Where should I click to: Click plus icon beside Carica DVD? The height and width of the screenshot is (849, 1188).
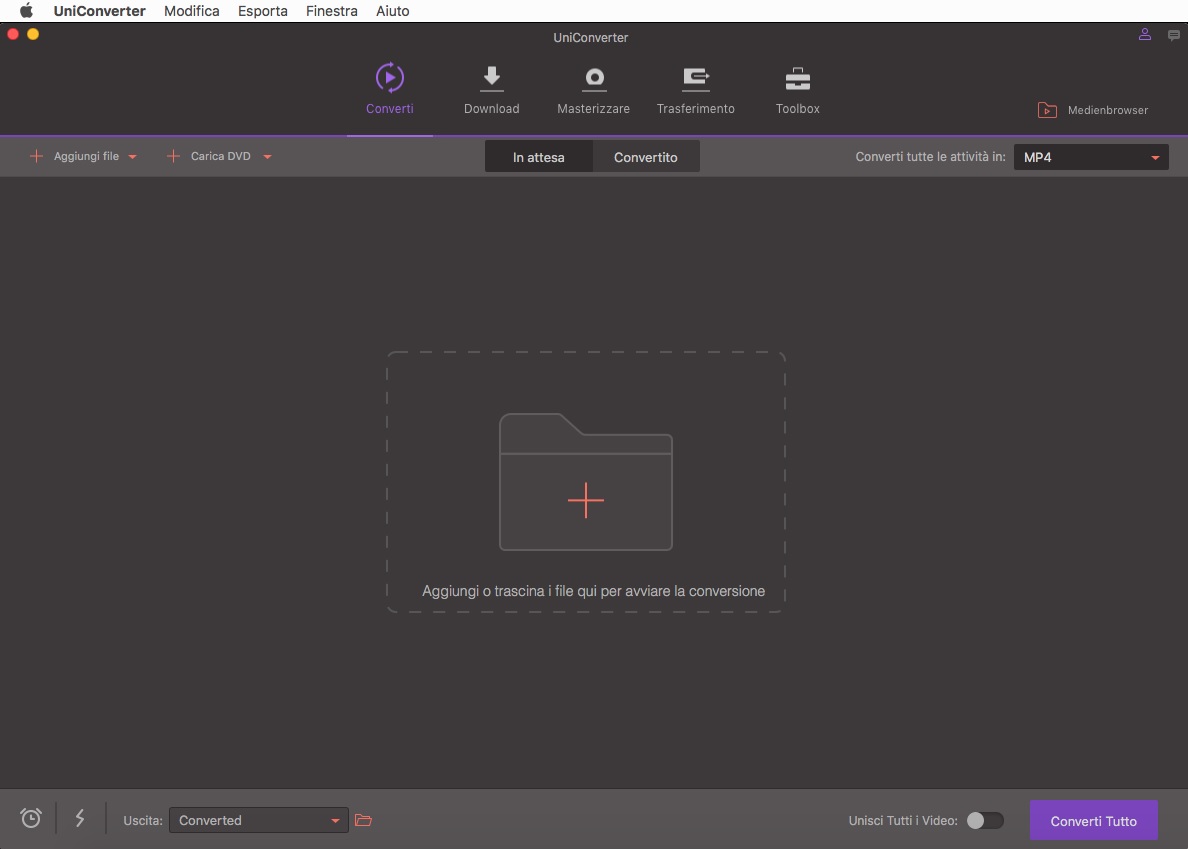173,156
